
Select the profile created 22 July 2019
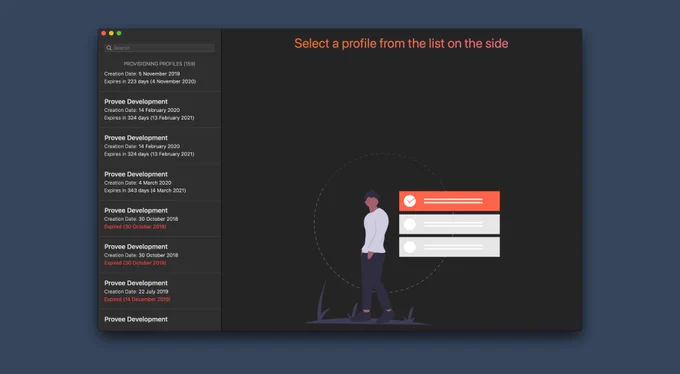pos(160,291)
